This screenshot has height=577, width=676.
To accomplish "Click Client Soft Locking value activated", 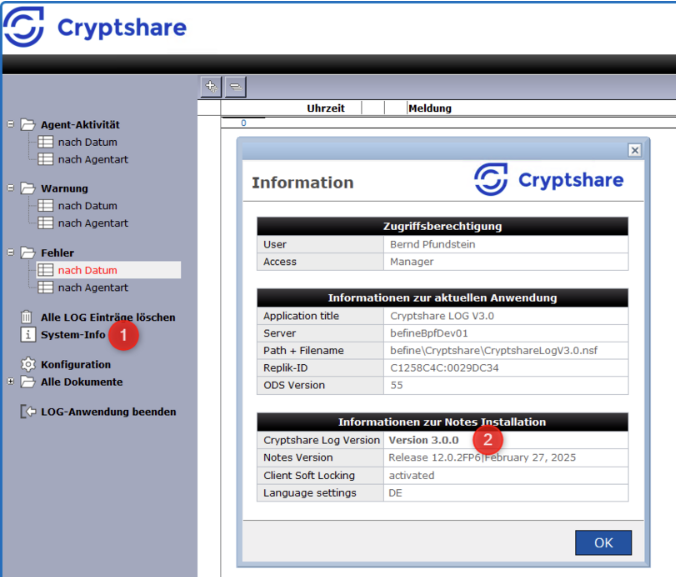I will 411,475.
